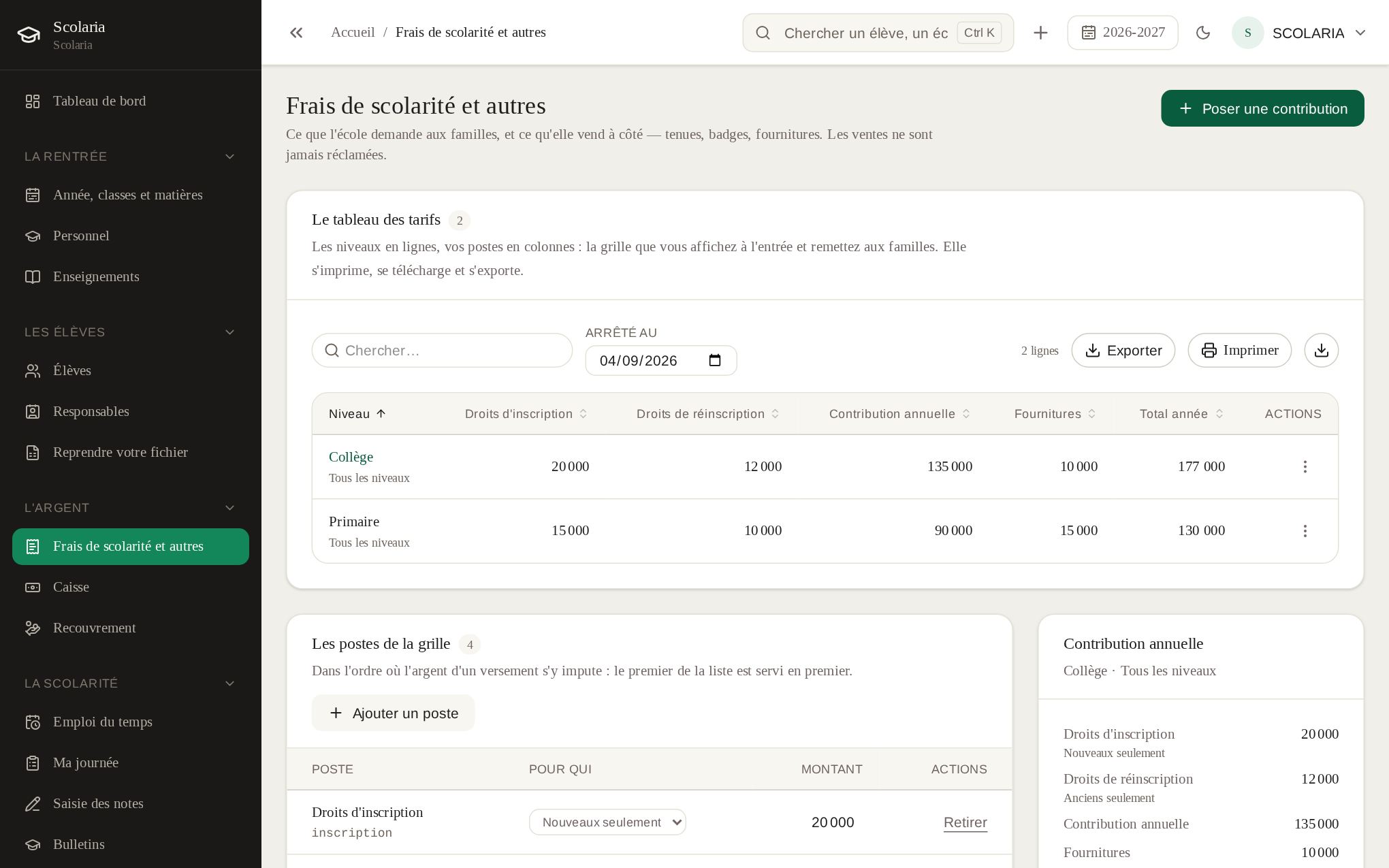
Task: Change the Nouveaux seulement audience select
Action: click(607, 822)
